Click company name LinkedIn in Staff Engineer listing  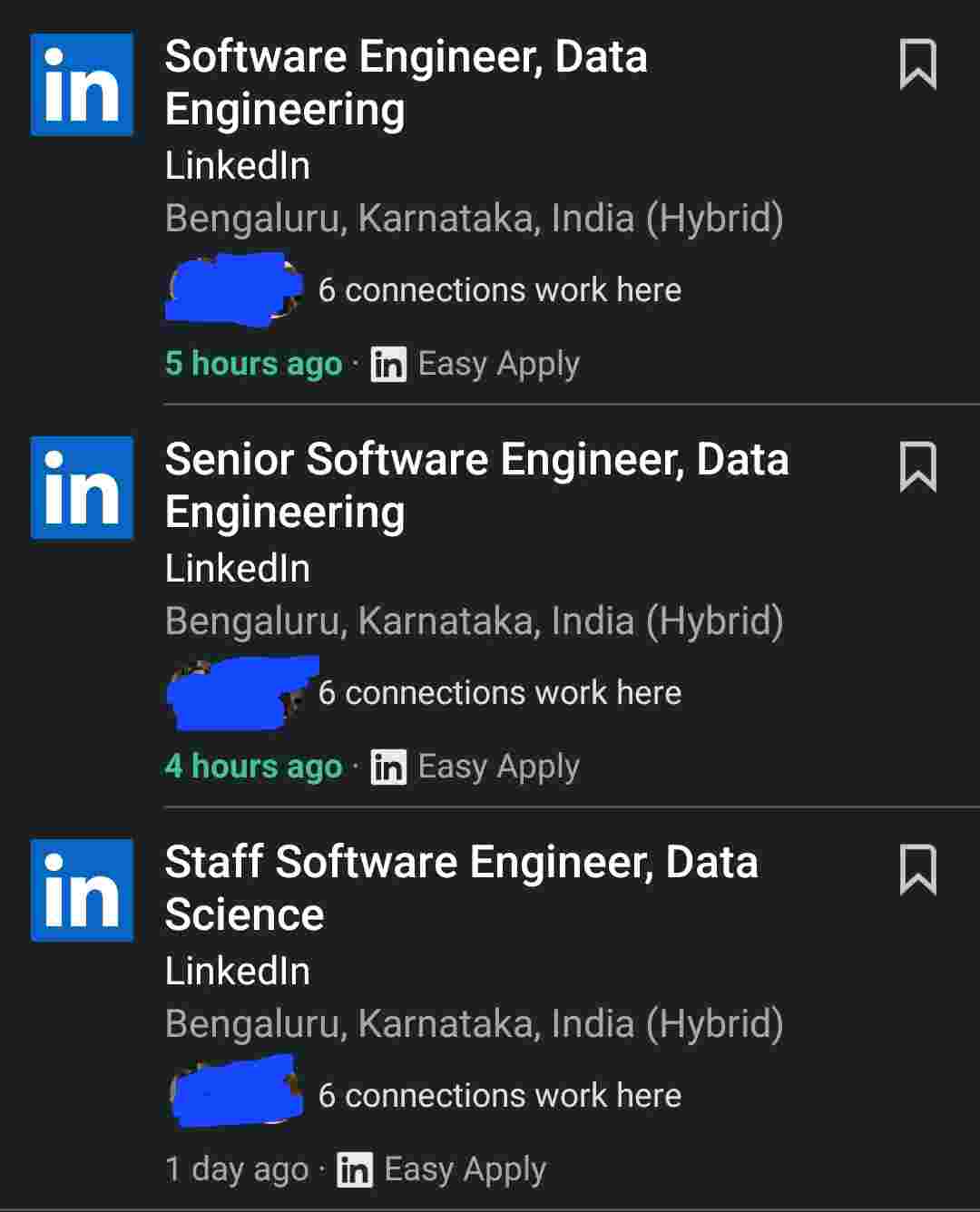[x=238, y=972]
